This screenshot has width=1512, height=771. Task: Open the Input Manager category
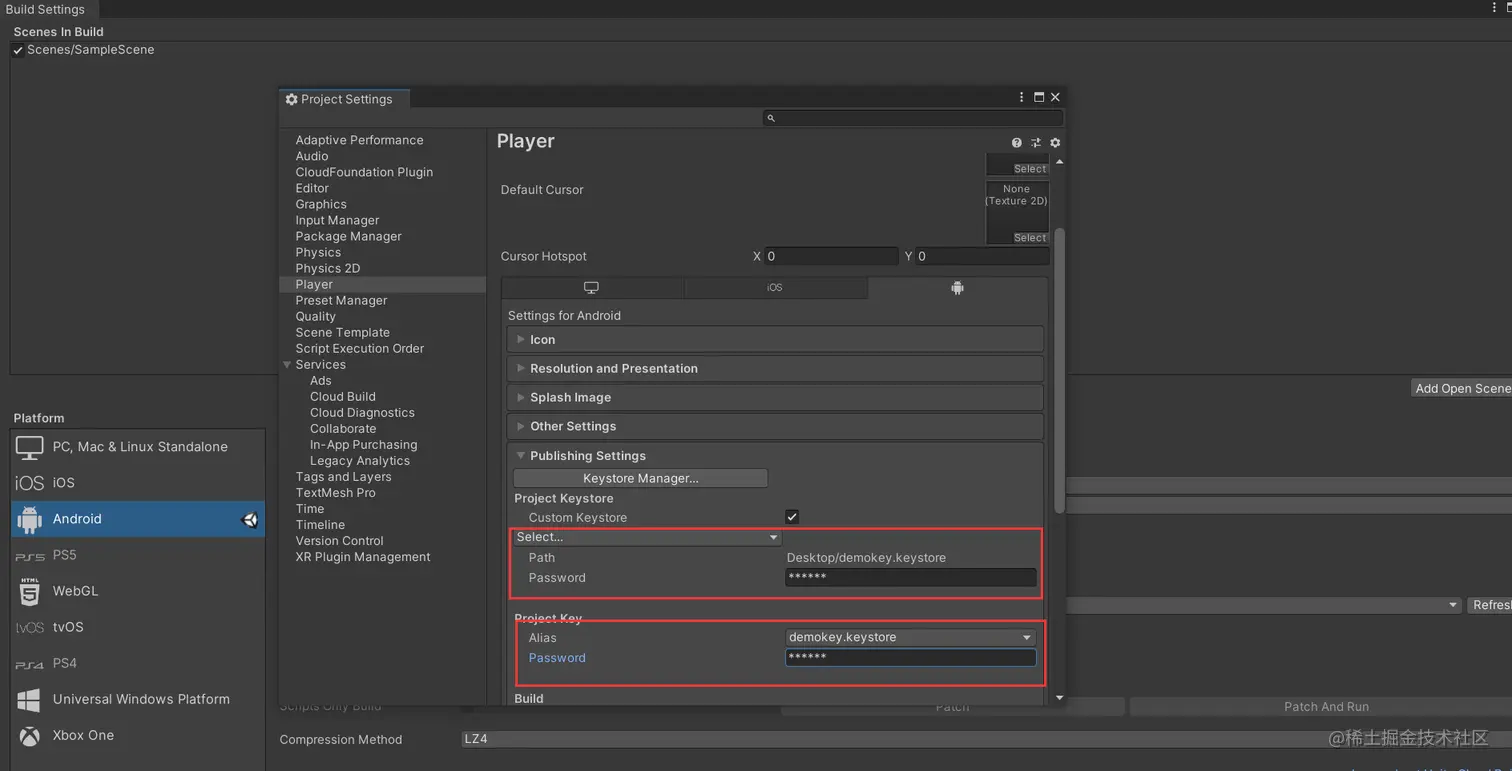click(337, 220)
